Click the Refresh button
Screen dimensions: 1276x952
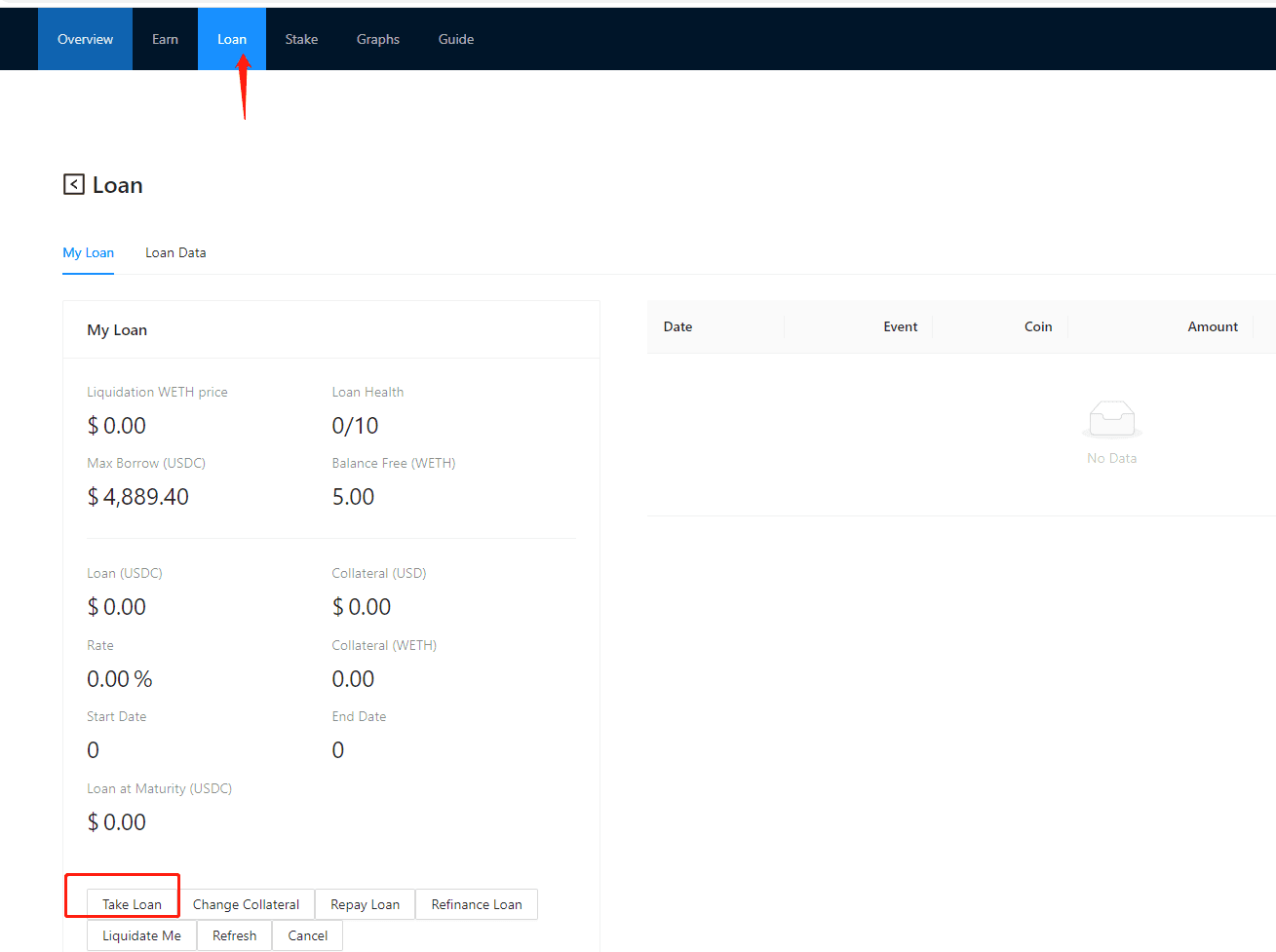click(234, 935)
